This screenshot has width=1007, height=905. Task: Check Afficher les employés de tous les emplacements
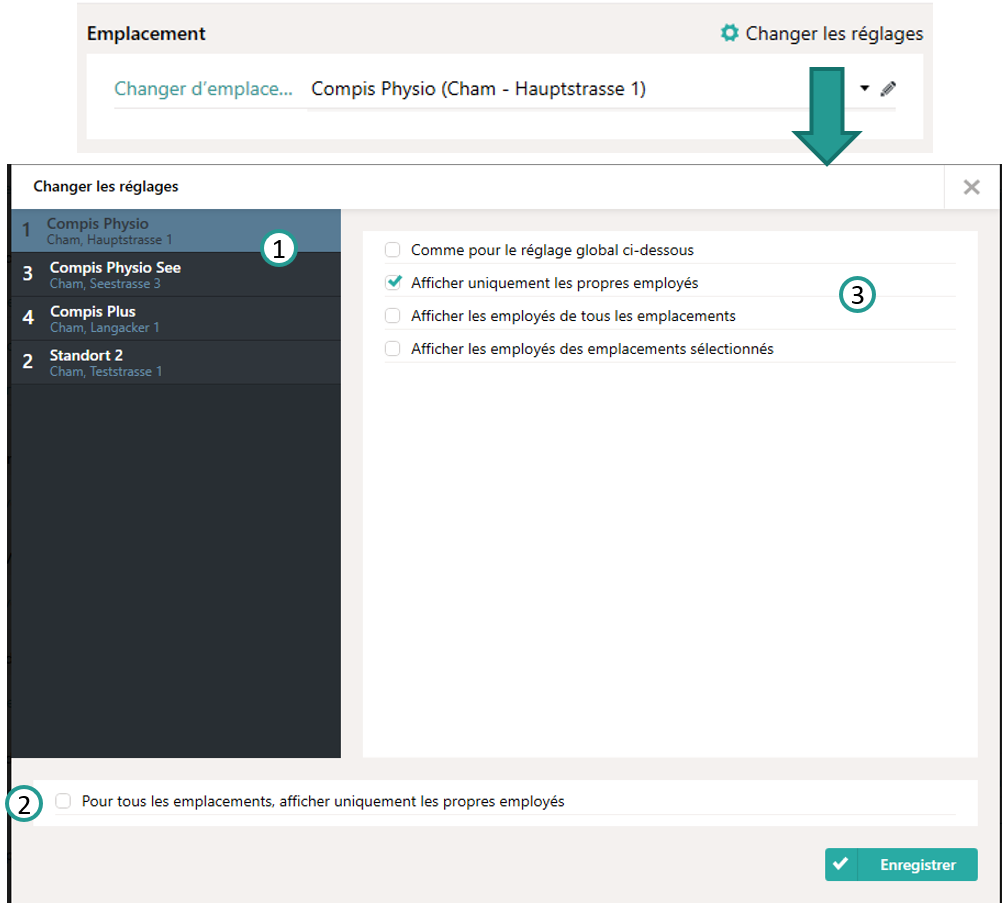coord(393,316)
